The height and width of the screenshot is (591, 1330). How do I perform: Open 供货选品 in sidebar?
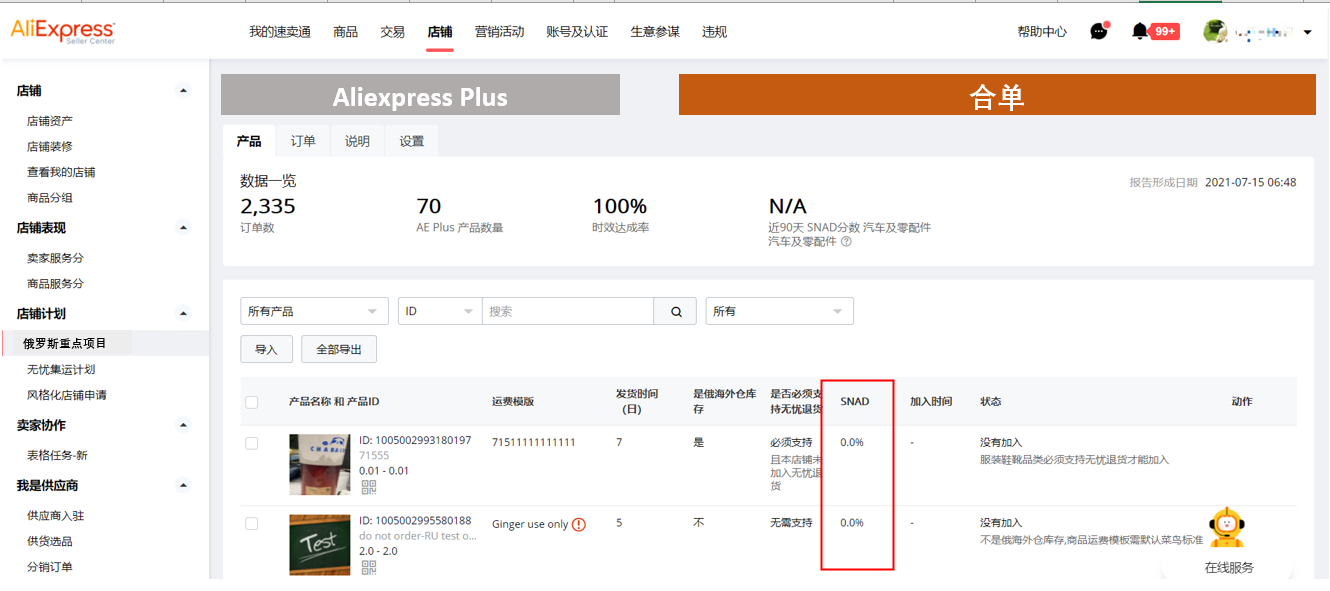[x=50, y=542]
